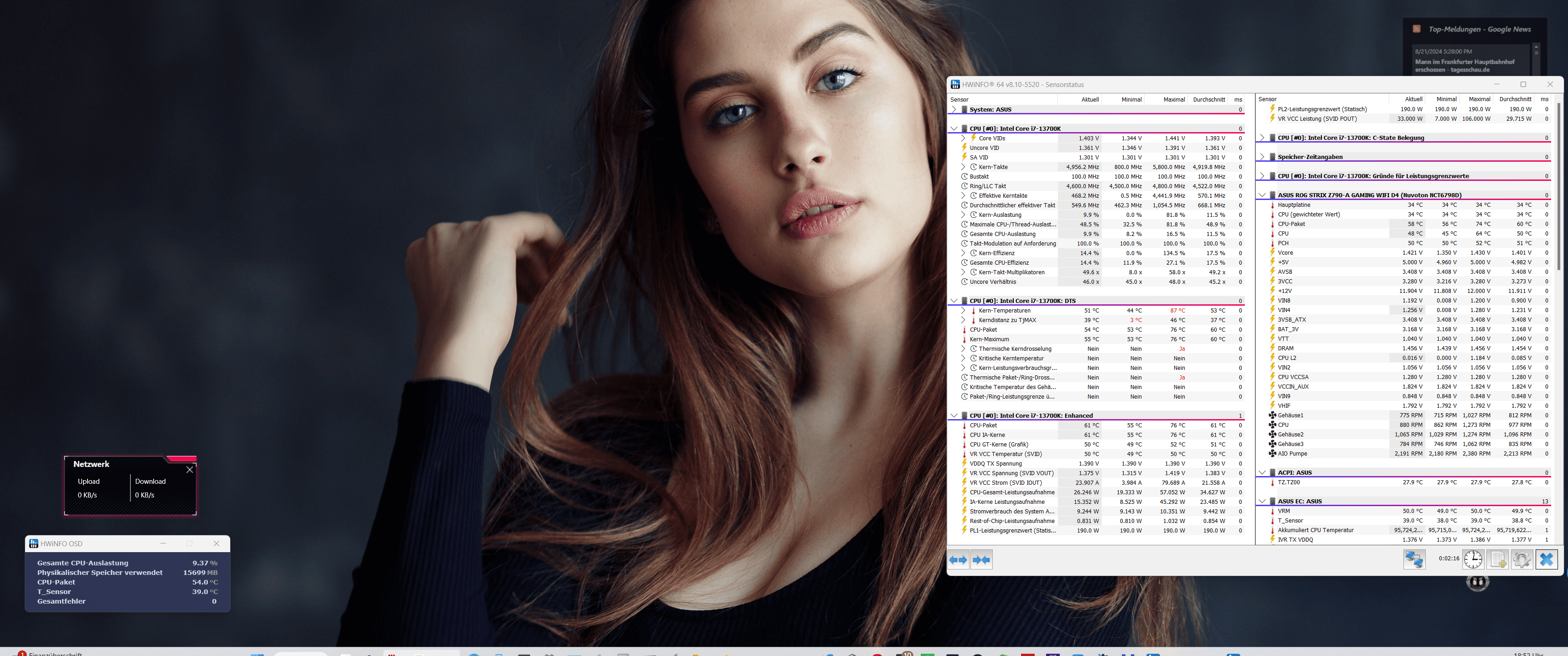This screenshot has height=656, width=1568.
Task: Reset sensor values using the clock icon
Action: coord(1473,559)
